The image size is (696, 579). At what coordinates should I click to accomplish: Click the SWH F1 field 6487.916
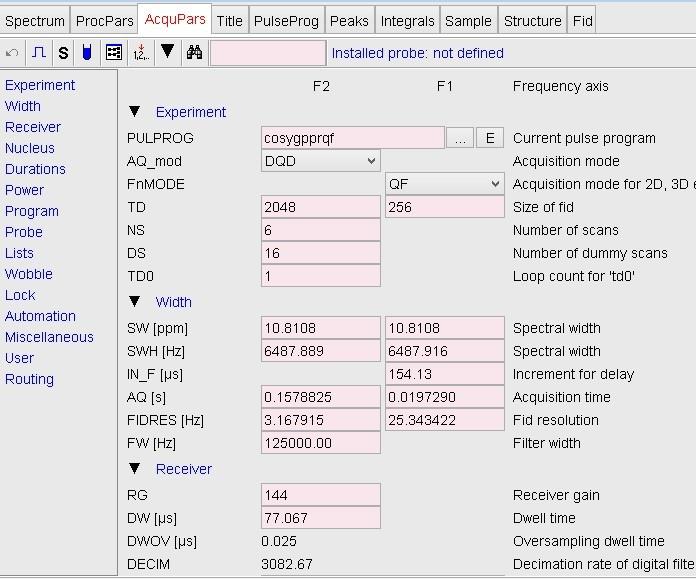pos(444,351)
